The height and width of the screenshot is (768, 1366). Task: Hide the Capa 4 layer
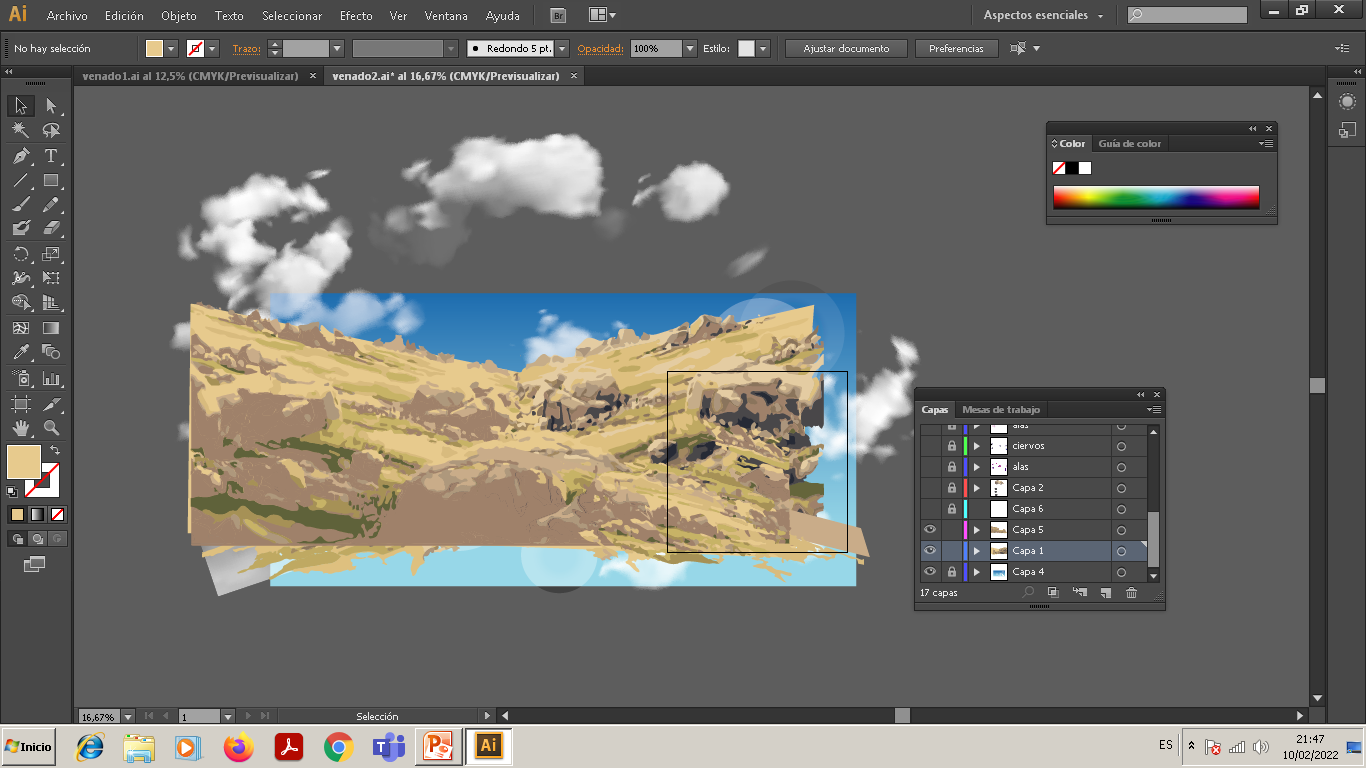pyautogui.click(x=930, y=572)
